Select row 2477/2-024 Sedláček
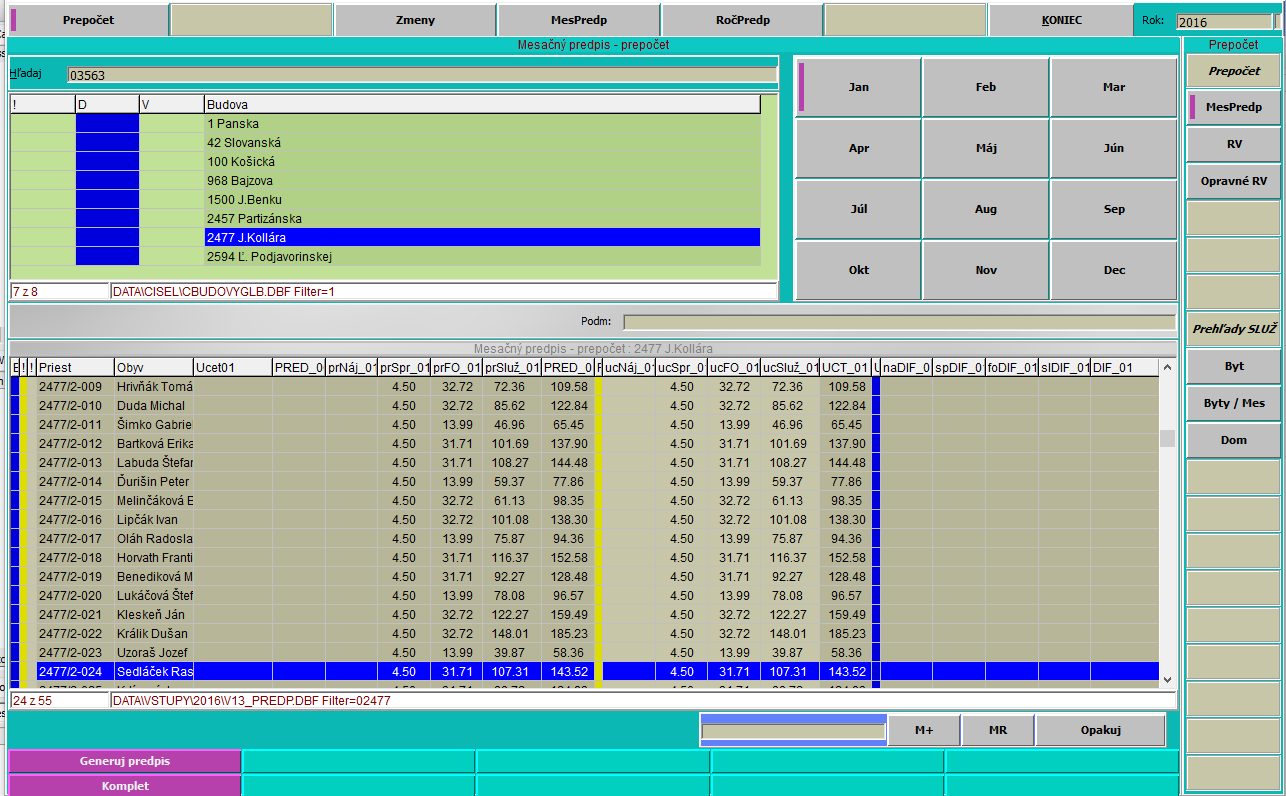This screenshot has width=1286, height=796. click(584, 672)
